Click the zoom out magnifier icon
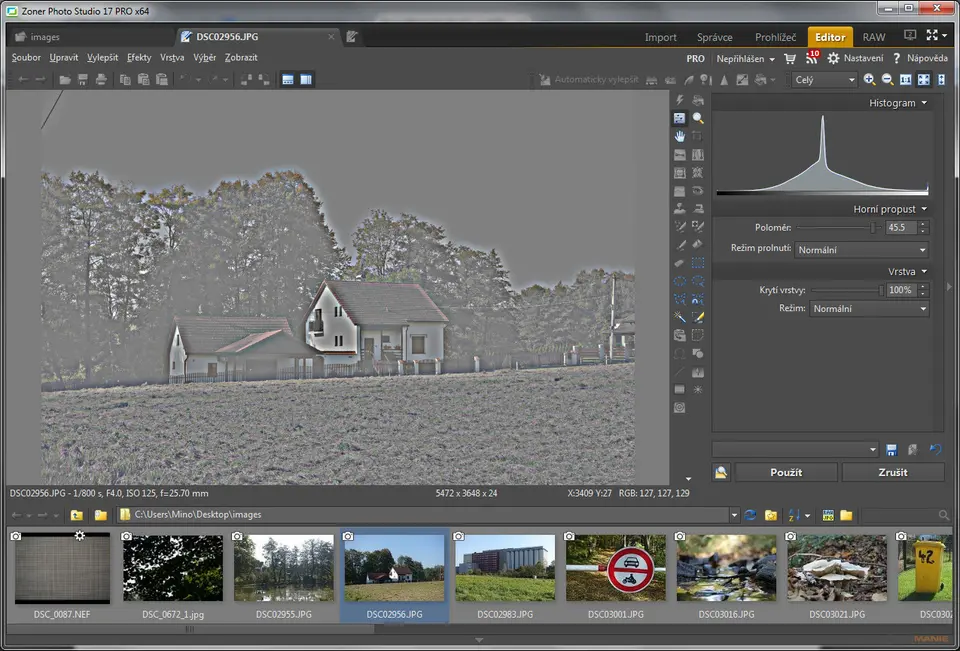 [x=887, y=80]
